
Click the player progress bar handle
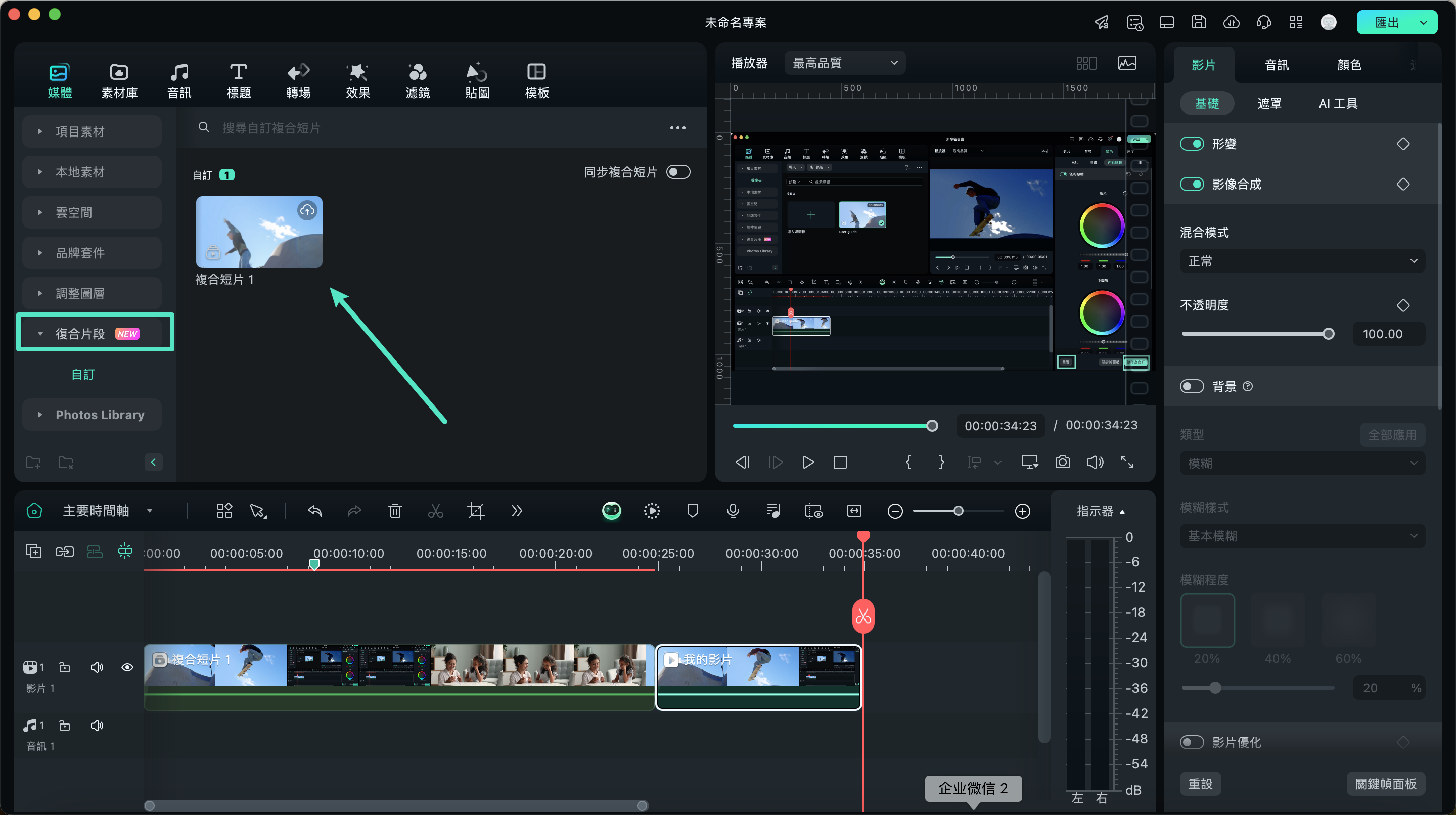(x=932, y=426)
